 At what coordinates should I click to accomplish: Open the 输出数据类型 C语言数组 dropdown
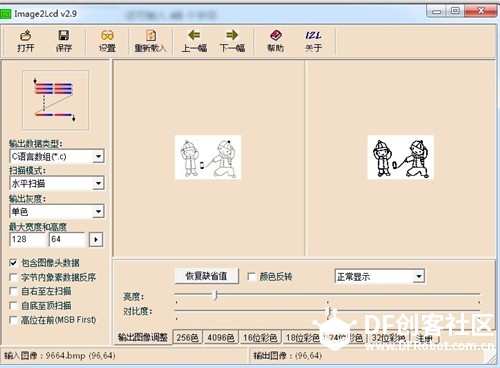98,156
